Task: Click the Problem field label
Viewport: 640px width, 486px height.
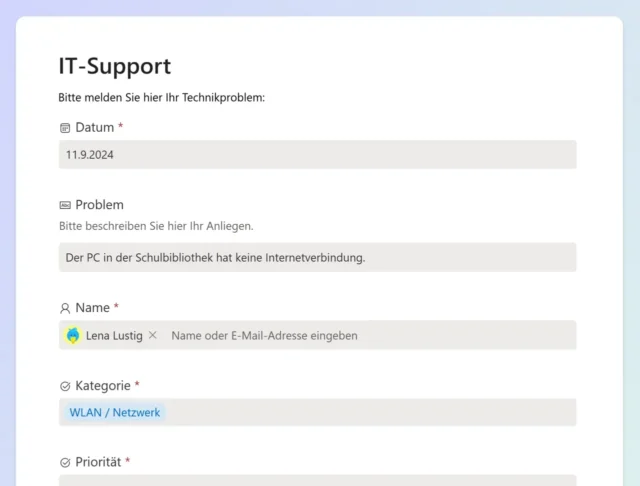Action: point(99,205)
